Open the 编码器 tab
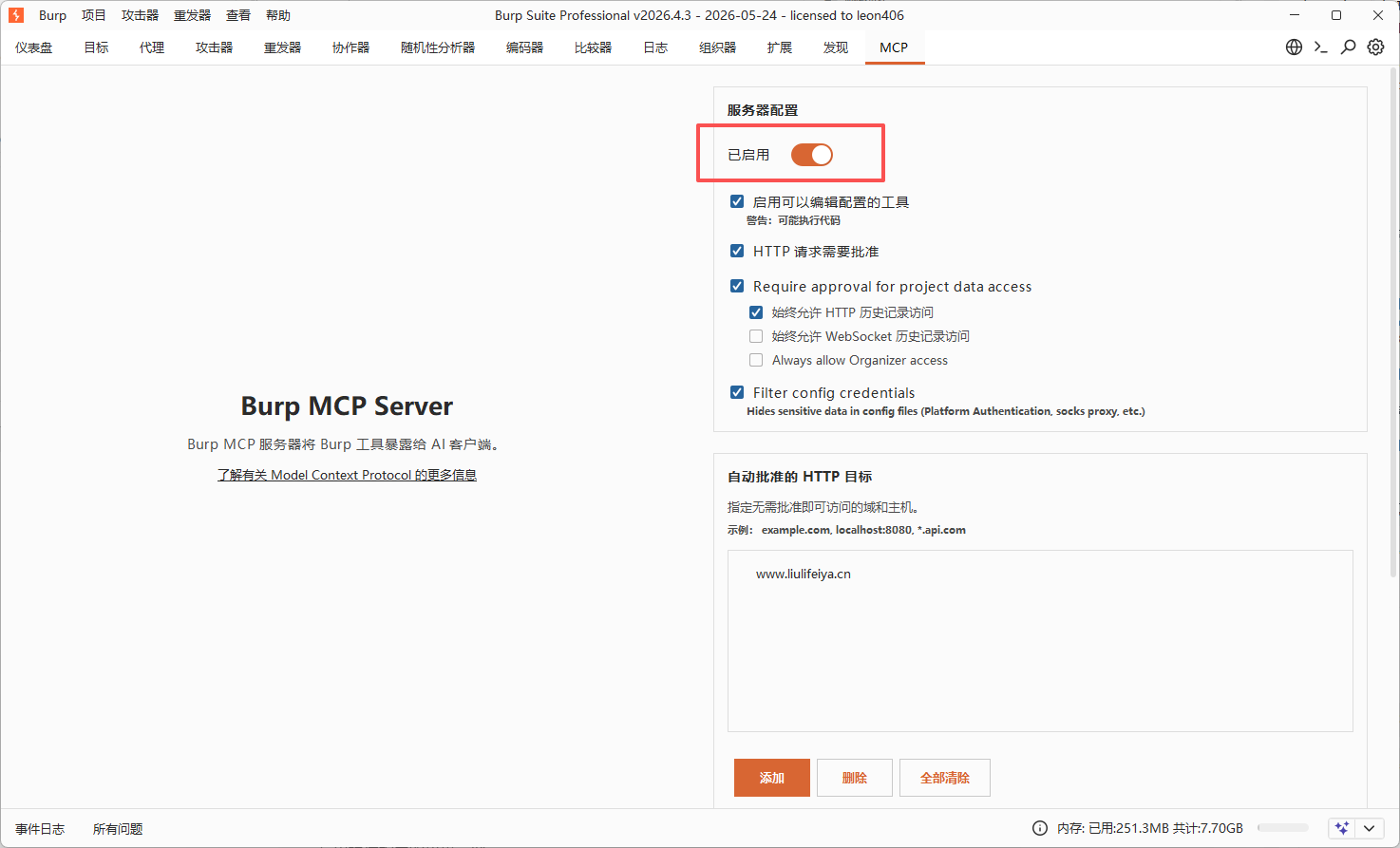This screenshot has height=848, width=1400. pos(525,47)
